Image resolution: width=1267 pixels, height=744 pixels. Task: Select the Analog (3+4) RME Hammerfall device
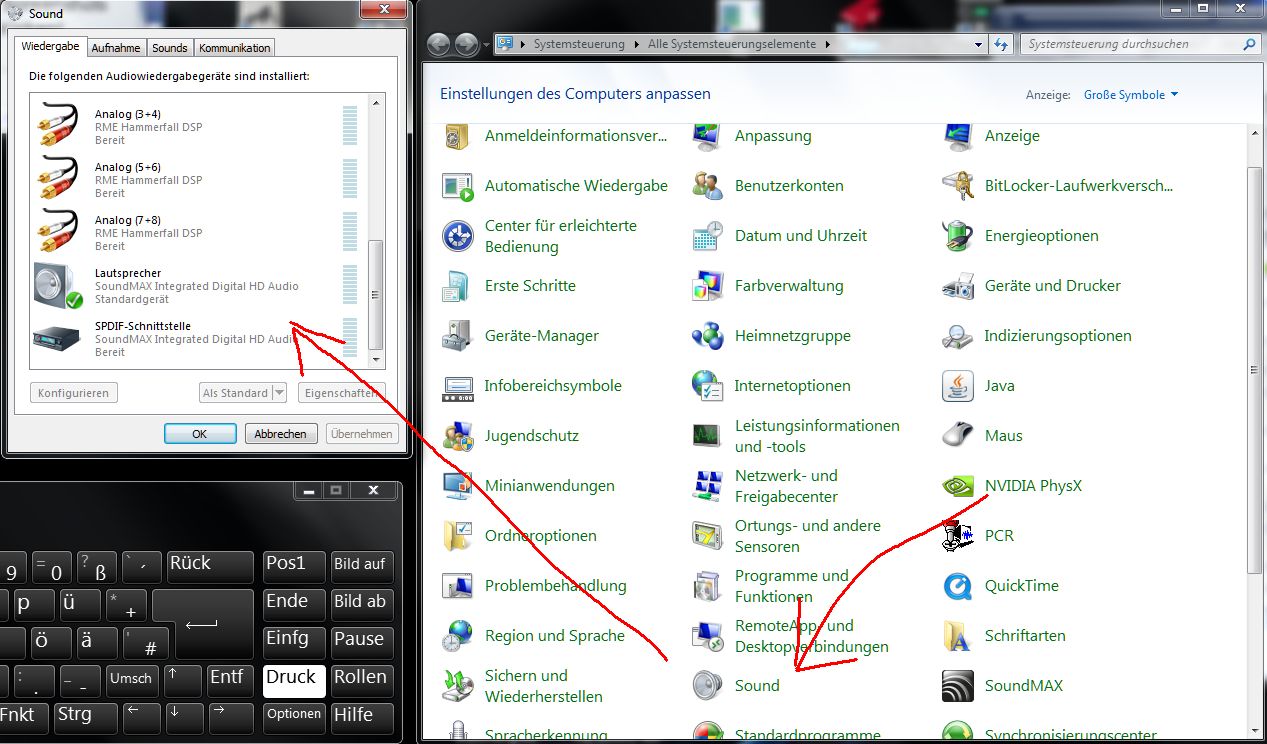pos(197,127)
